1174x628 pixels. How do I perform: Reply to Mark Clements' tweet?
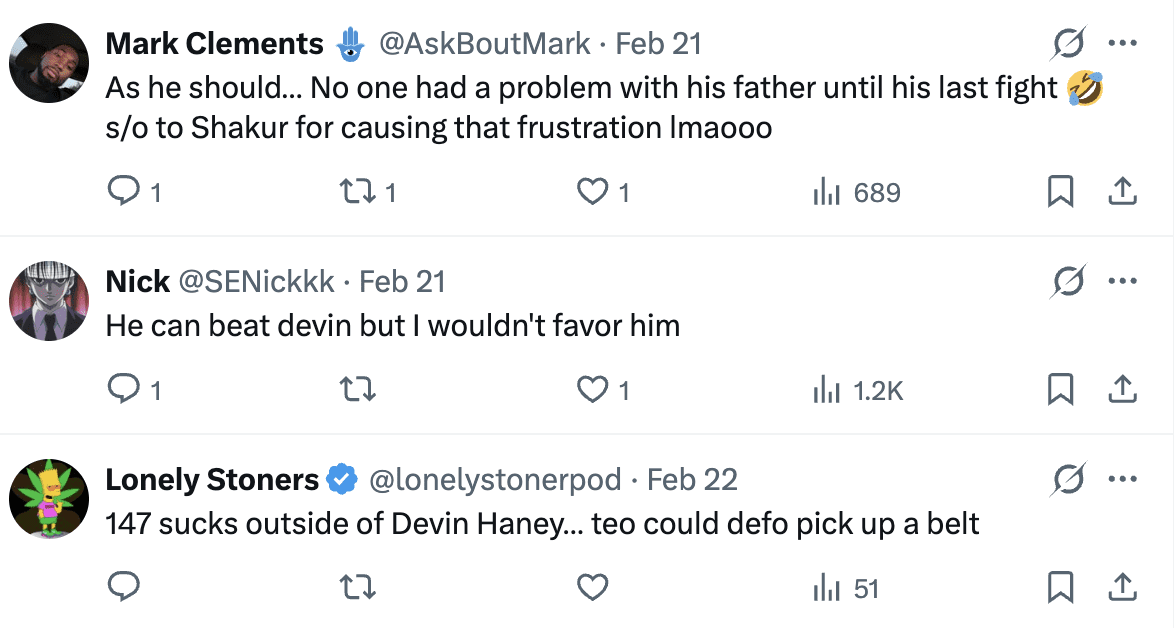(122, 192)
